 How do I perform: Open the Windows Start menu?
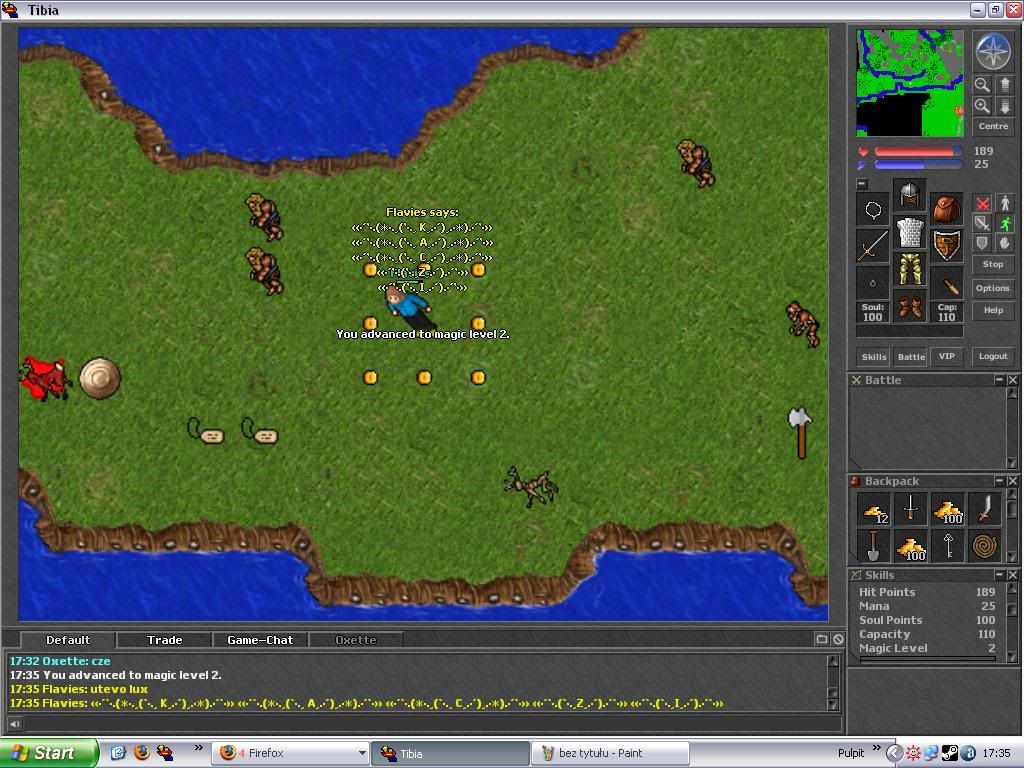click(50, 753)
